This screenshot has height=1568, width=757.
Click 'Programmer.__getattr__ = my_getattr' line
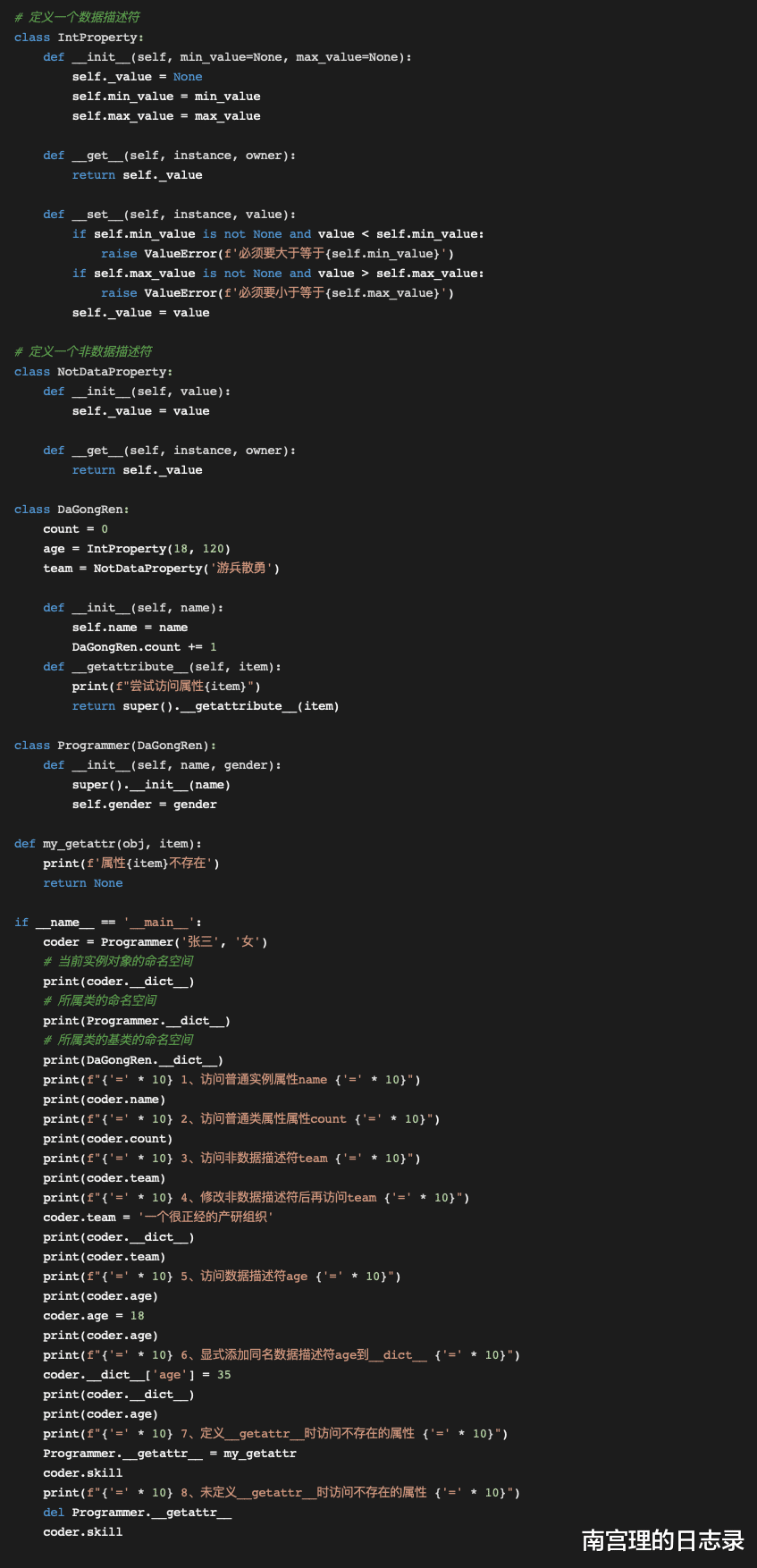pos(170,1454)
